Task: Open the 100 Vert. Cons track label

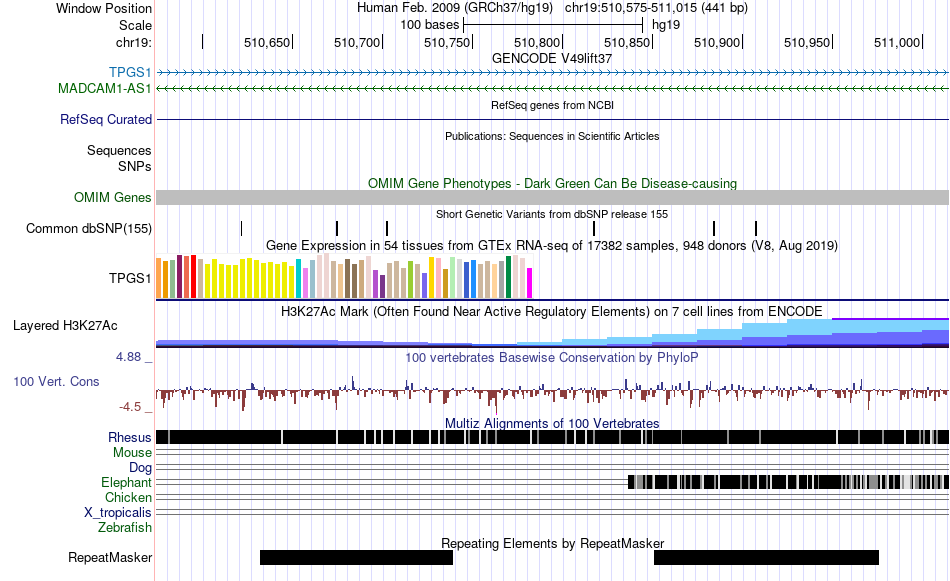Action: 56,382
